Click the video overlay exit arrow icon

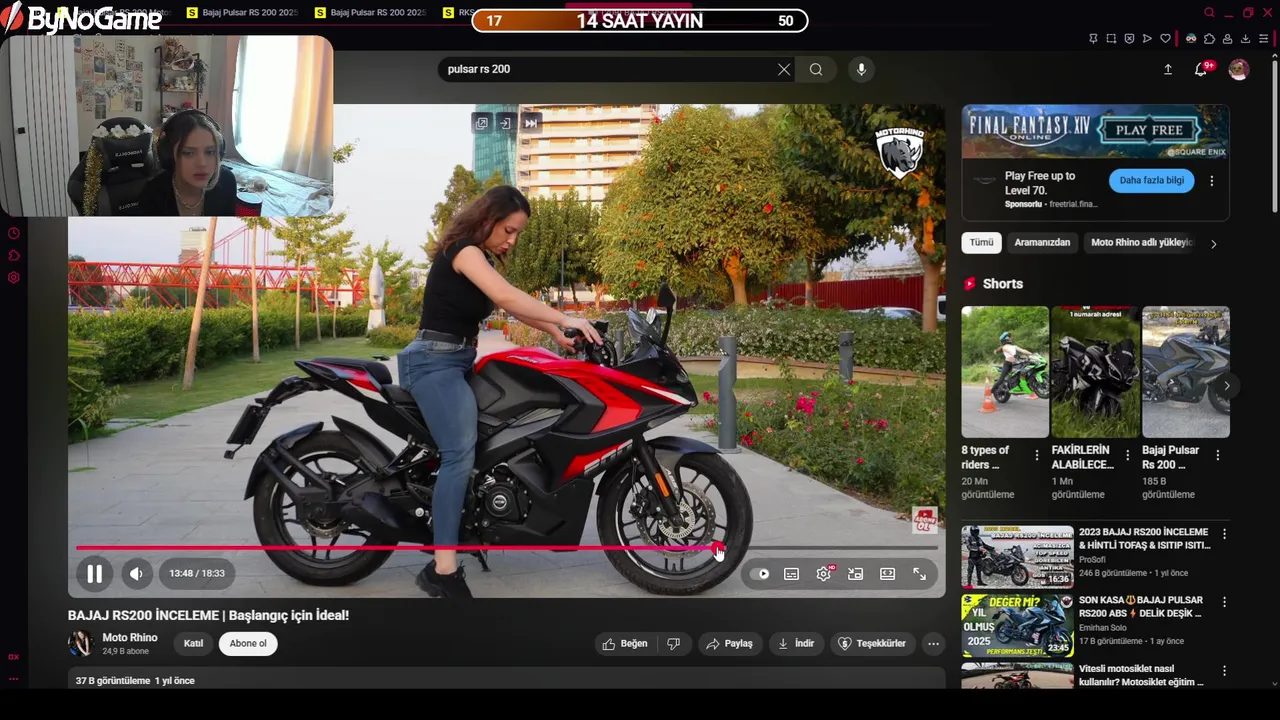(x=506, y=123)
